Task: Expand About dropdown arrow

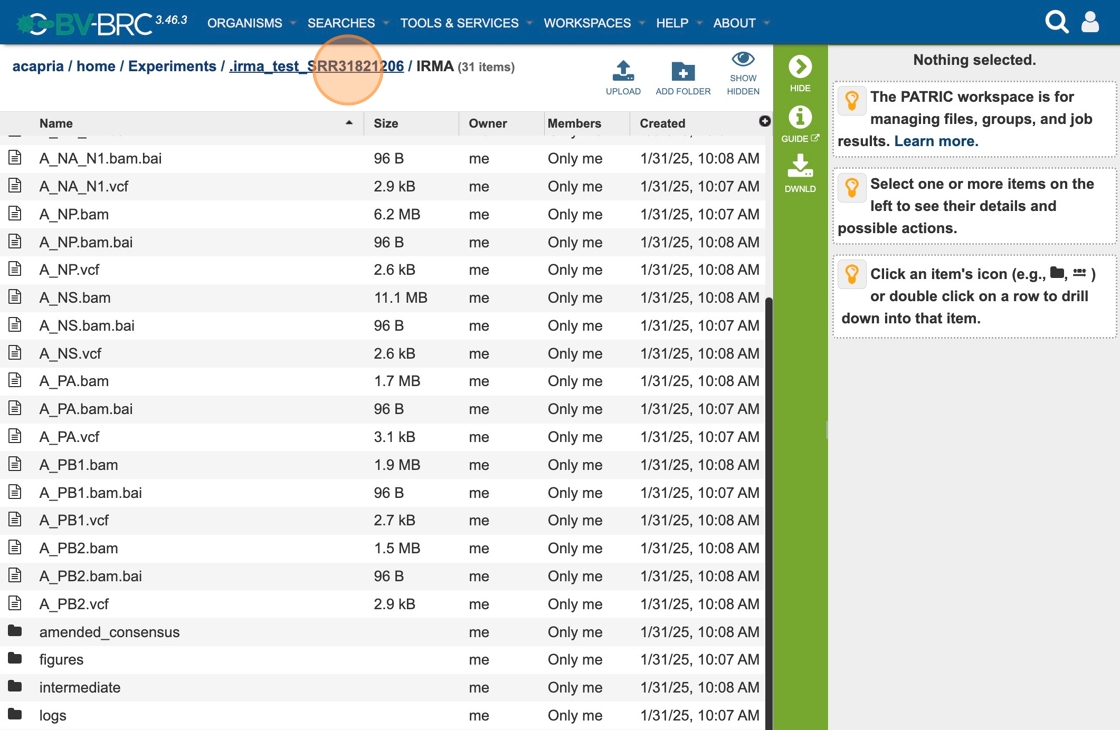Action: (x=766, y=23)
